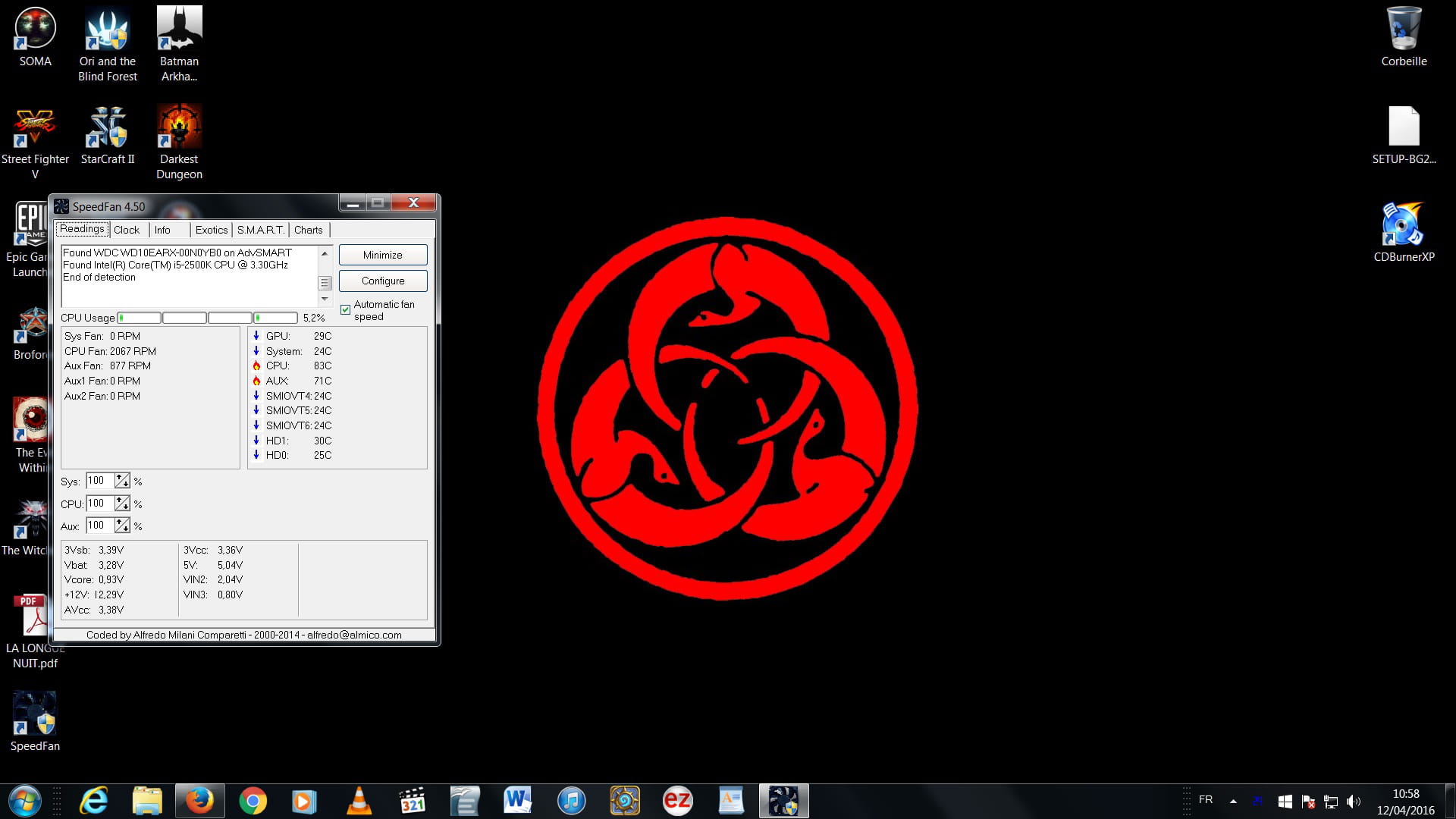This screenshot has width=1456, height=819.
Task: Open Action Center flag in tray
Action: pyautogui.click(x=1308, y=801)
